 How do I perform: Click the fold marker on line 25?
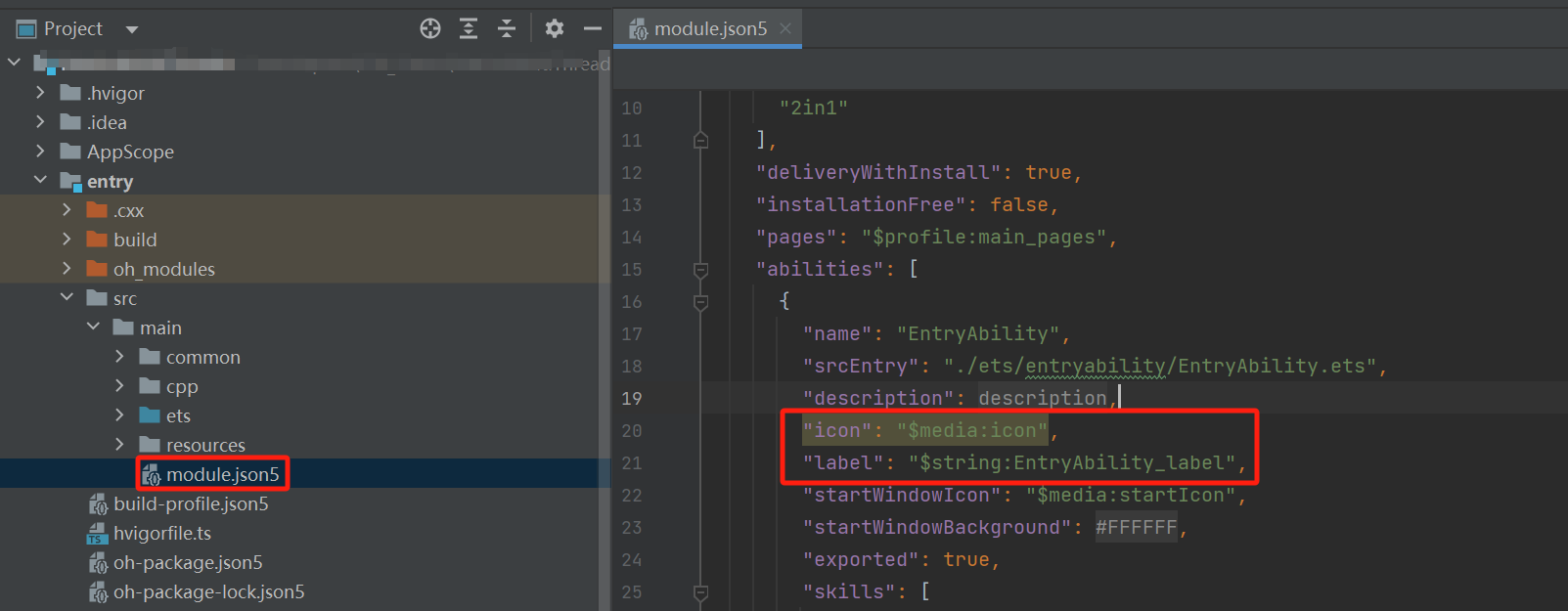pyautogui.click(x=700, y=592)
